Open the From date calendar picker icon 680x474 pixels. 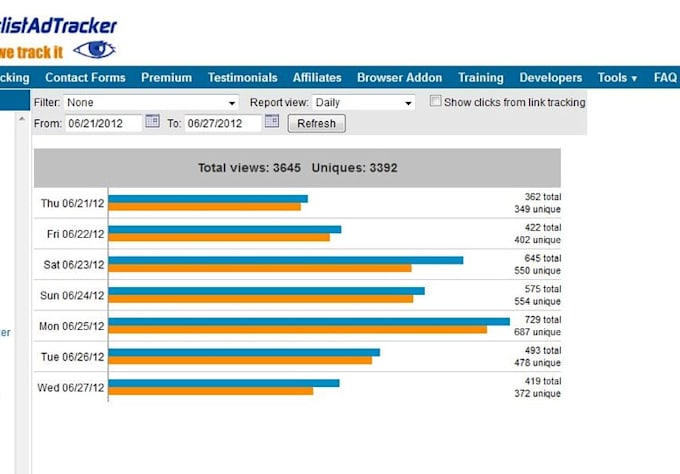[x=152, y=121]
